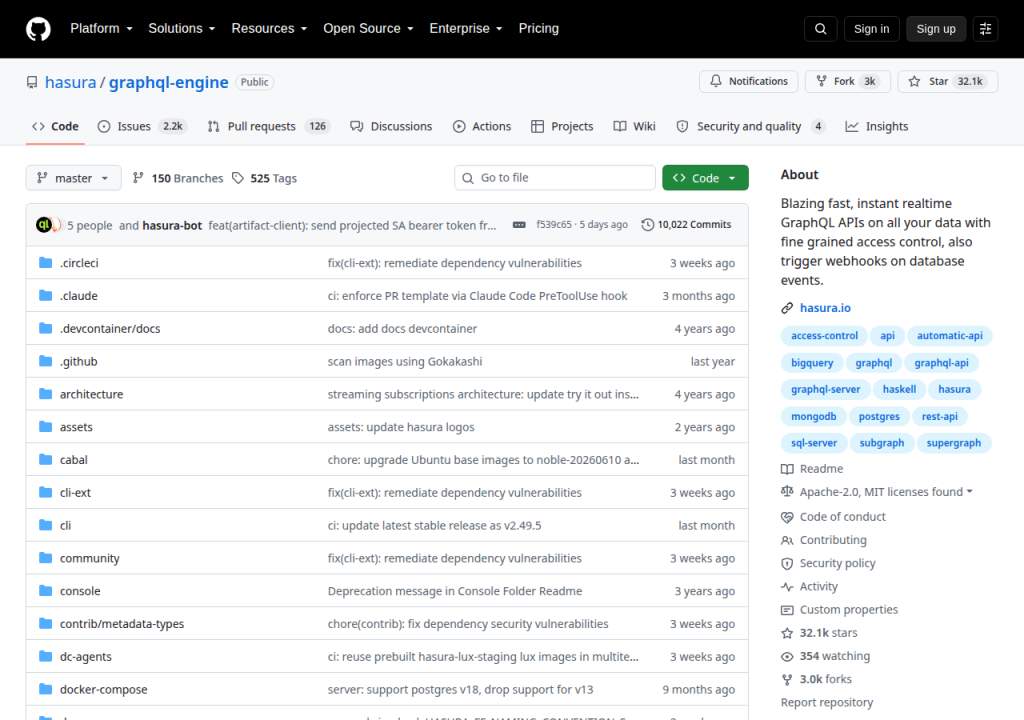Click the docker-compose folder icon
Viewport: 1024px width, 720px height.
pyautogui.click(x=45, y=689)
